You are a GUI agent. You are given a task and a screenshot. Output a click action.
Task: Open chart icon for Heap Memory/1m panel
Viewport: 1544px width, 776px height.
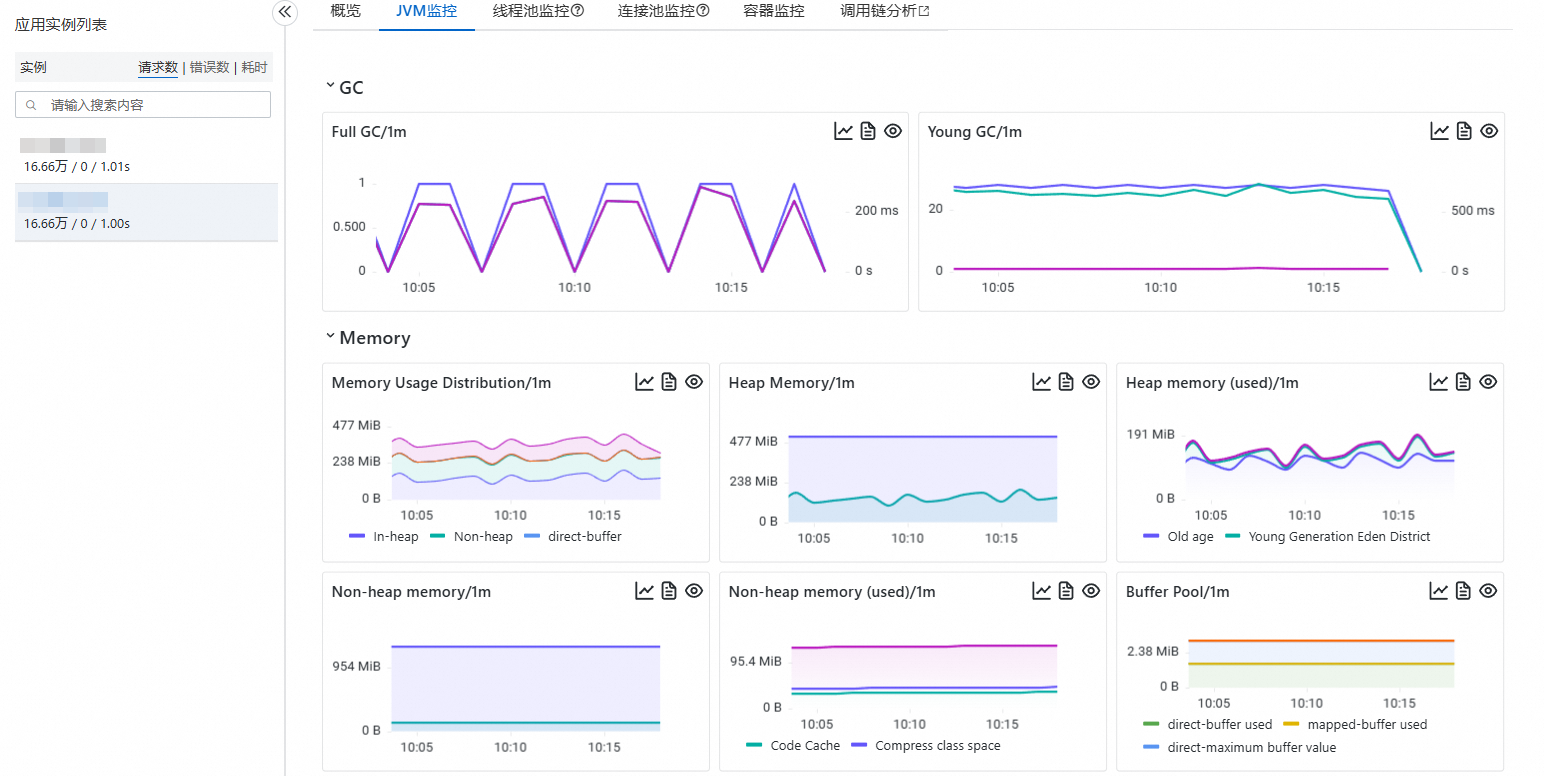[1042, 382]
